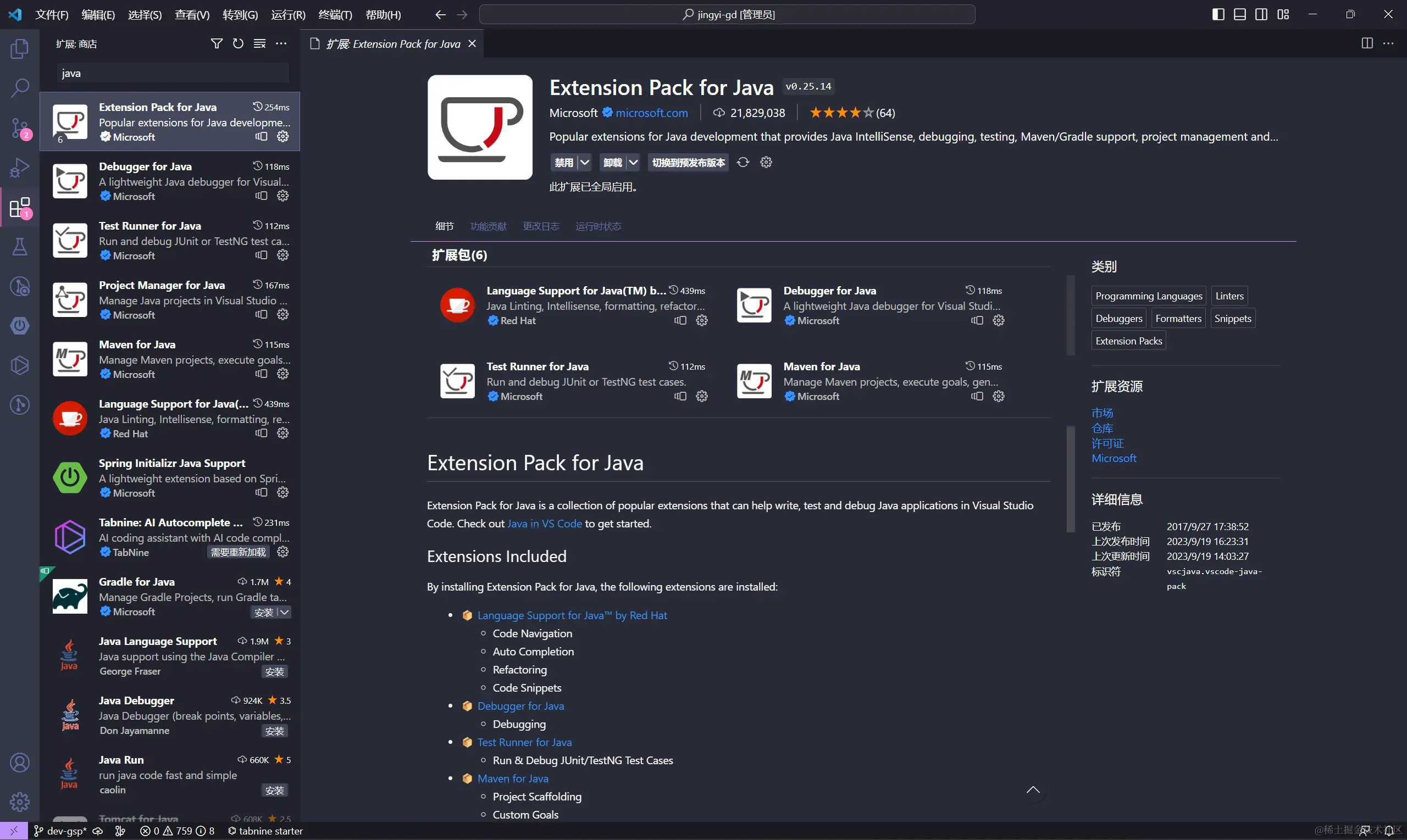This screenshot has width=1407, height=840.
Task: Go forward with navigation arrow
Action: point(462,15)
